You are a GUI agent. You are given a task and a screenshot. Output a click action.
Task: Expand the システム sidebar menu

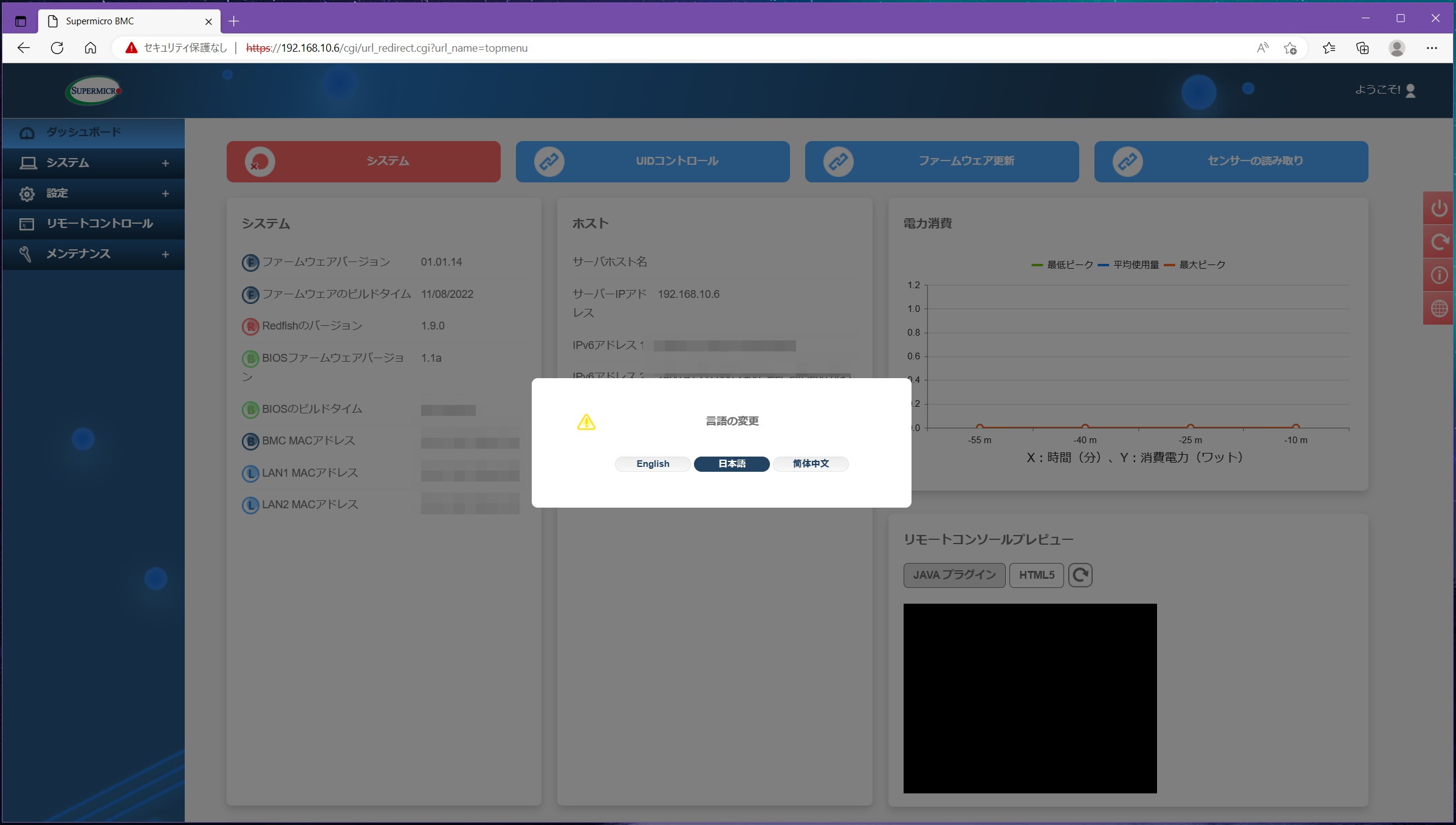[x=165, y=163]
